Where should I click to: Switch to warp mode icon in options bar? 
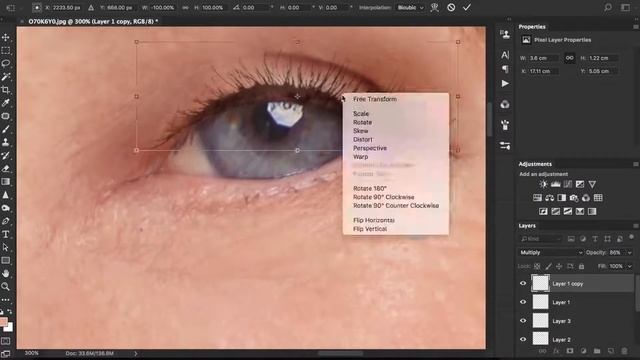pos(435,7)
